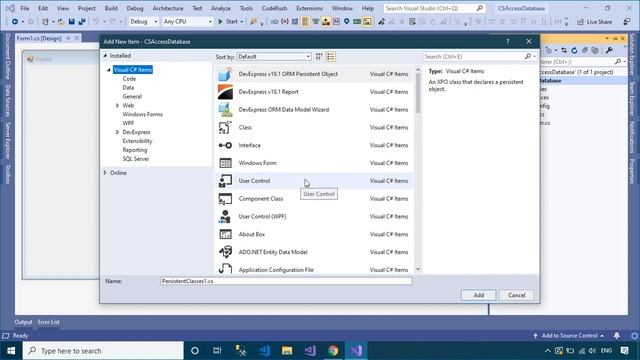Viewport: 640px width, 360px height.
Task: Open the CodeRush menu
Action: point(274,8)
